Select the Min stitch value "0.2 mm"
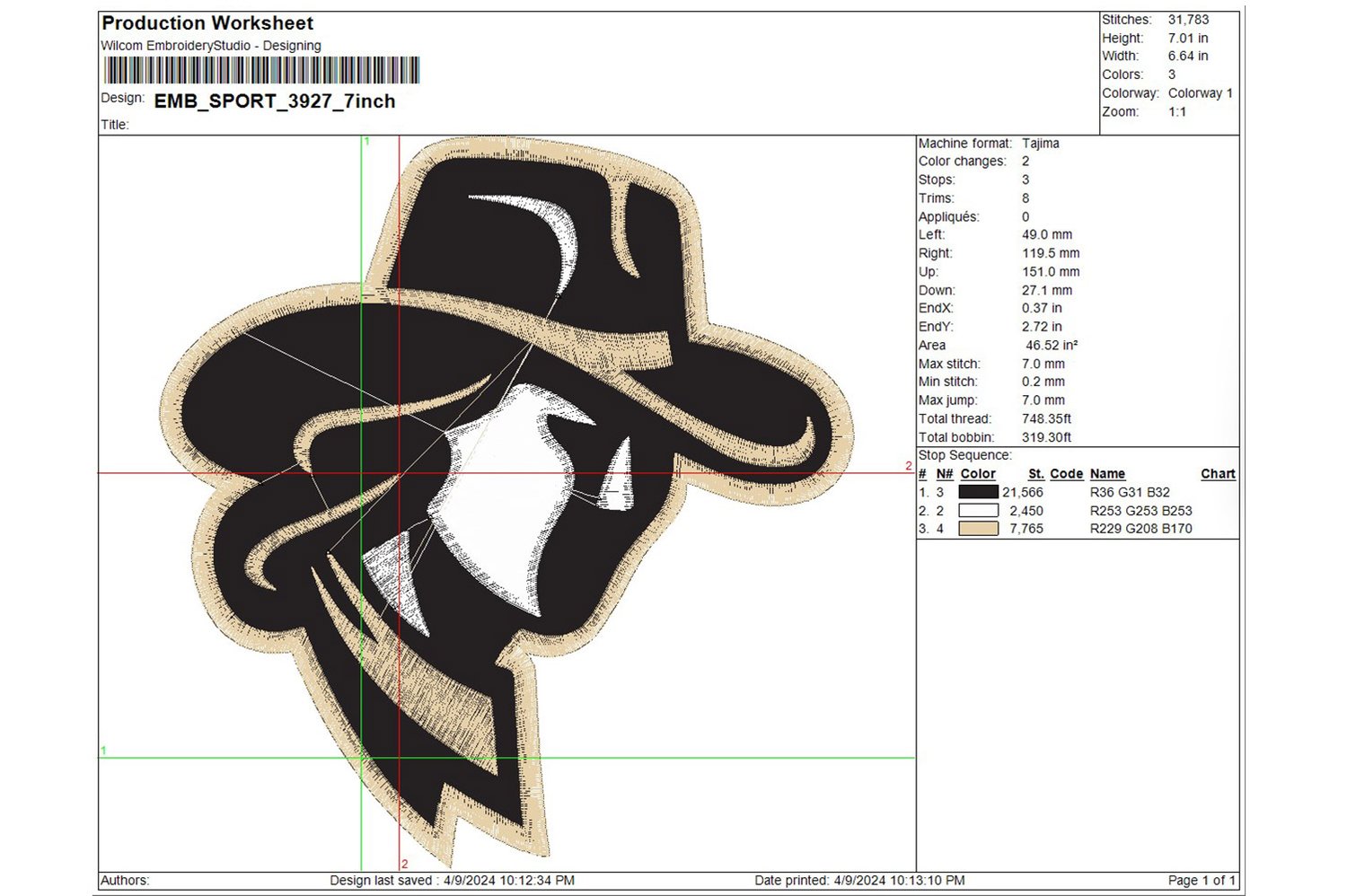1347x896 pixels. tap(1043, 382)
